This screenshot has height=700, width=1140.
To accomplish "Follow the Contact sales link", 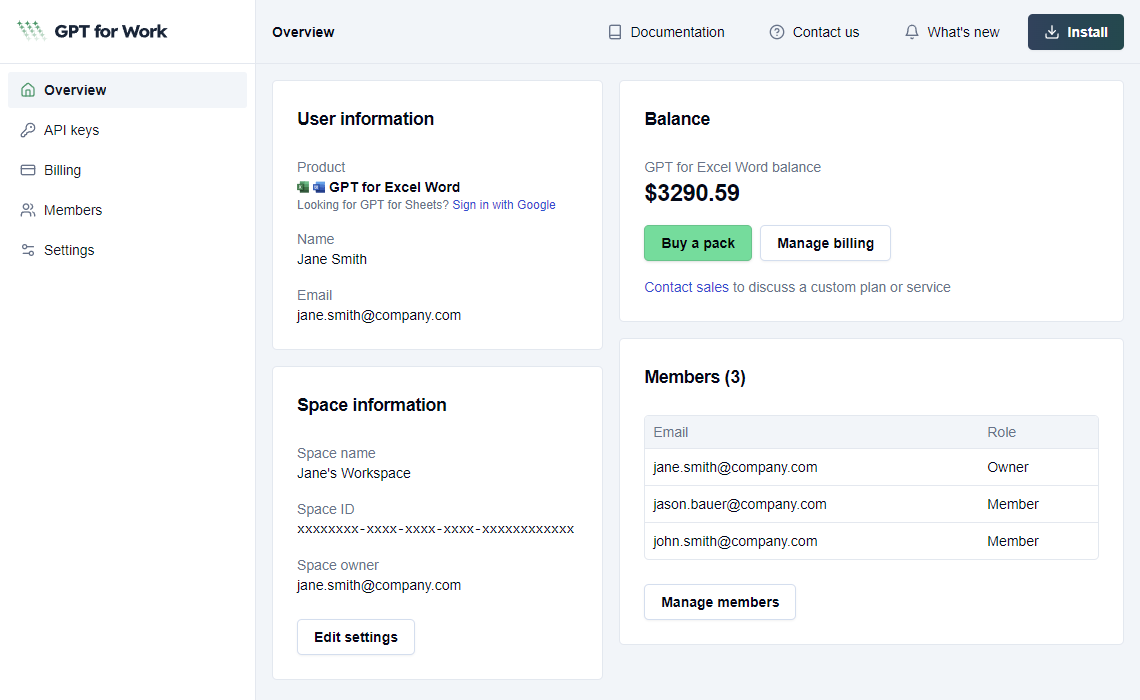I will 686,287.
